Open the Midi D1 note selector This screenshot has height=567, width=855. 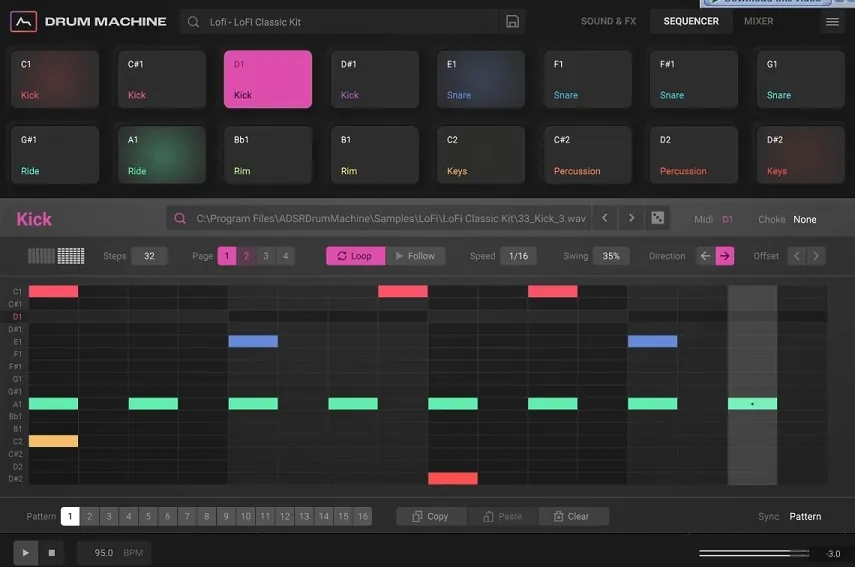click(x=727, y=219)
